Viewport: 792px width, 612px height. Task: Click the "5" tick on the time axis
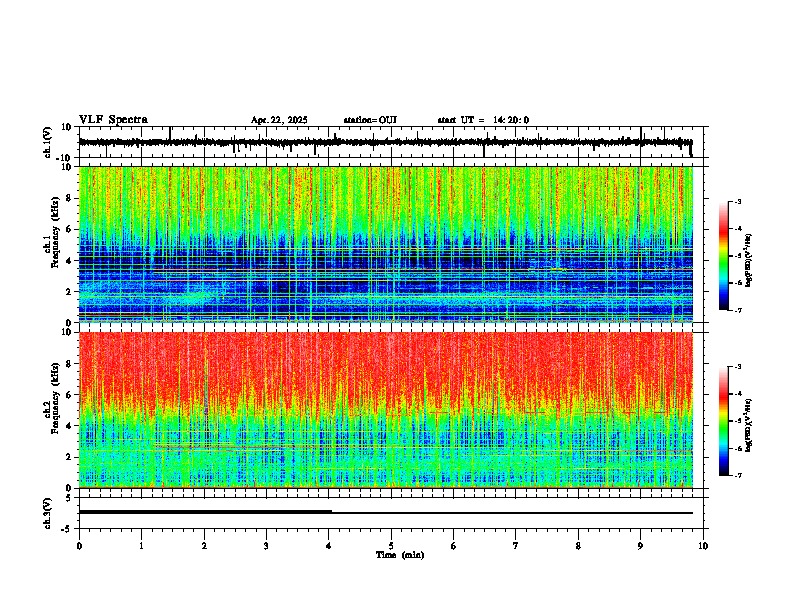[391, 546]
